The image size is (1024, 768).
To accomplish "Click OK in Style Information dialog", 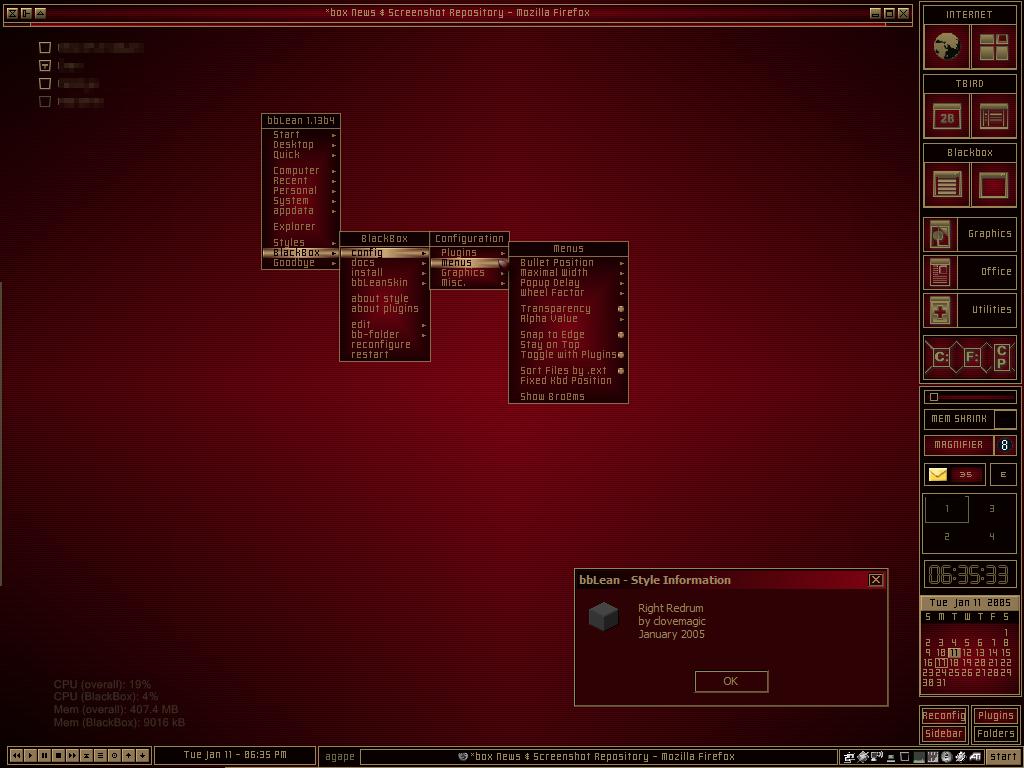I will point(731,681).
